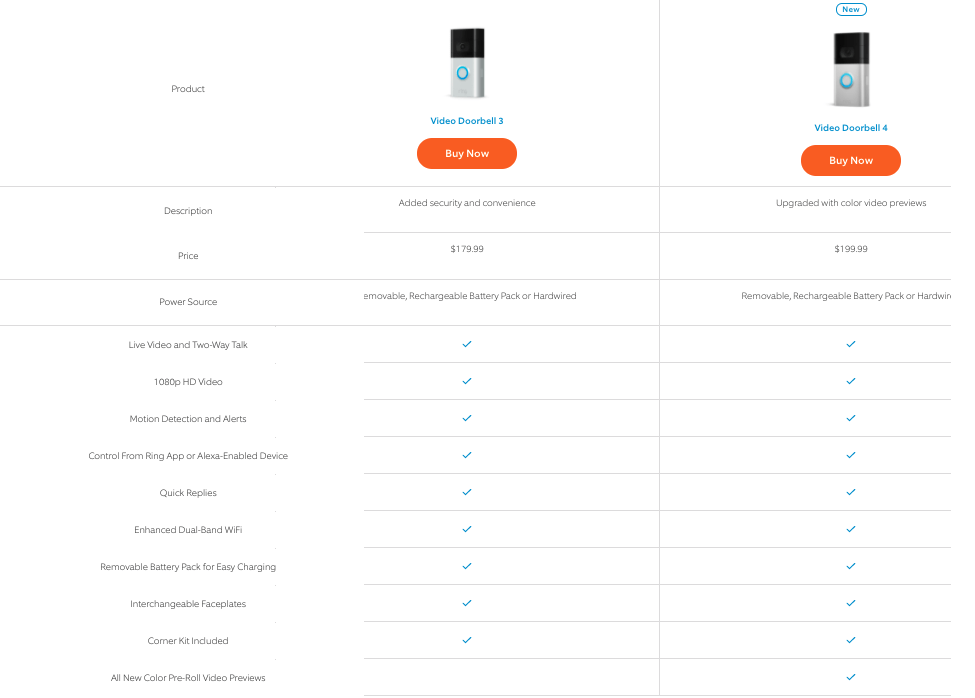This screenshot has height=698, width=975.
Task: Click 'Added security and convenience' description
Action: [467, 203]
